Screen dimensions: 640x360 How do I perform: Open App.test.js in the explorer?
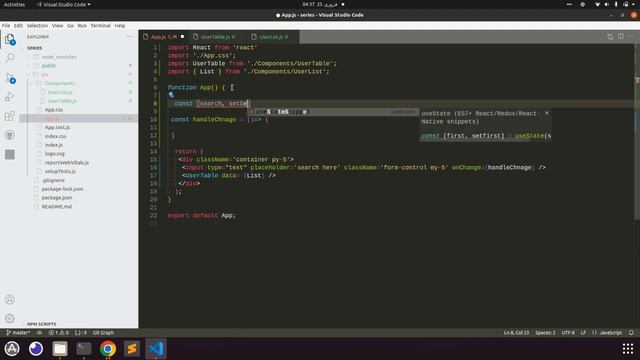(57, 127)
